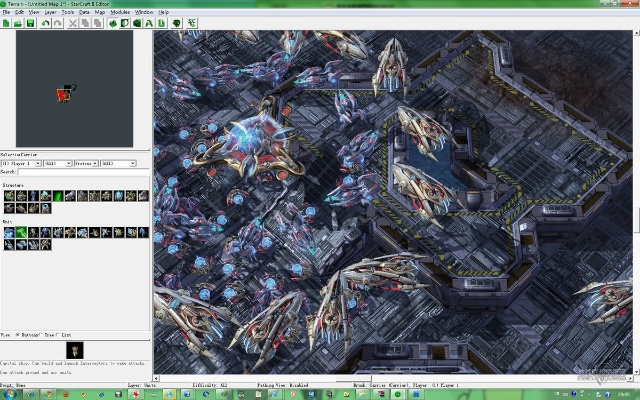Select the List view radio option
The height and width of the screenshot is (400, 640).
tap(59, 334)
